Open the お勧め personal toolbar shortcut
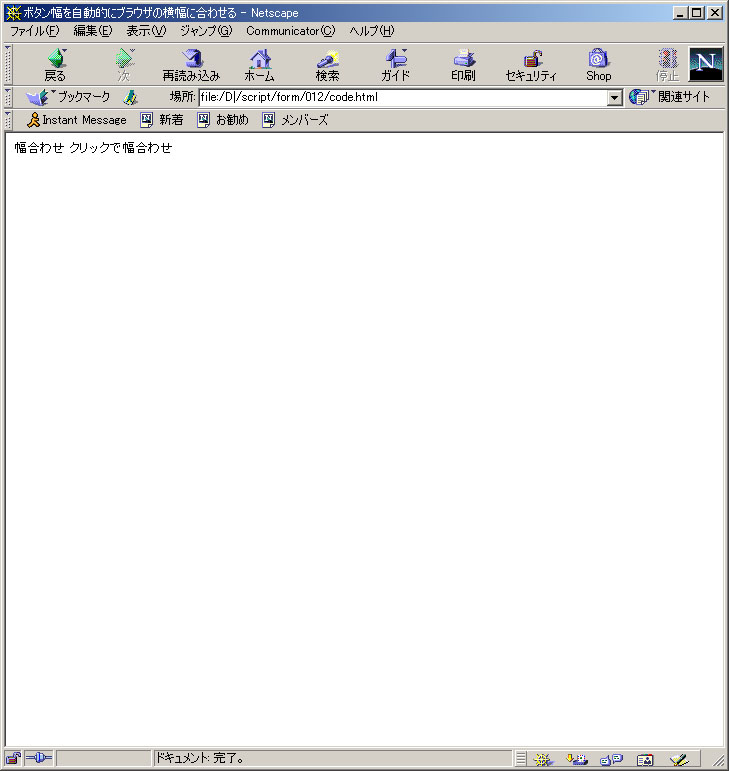The width and height of the screenshot is (729, 771). coord(223,120)
